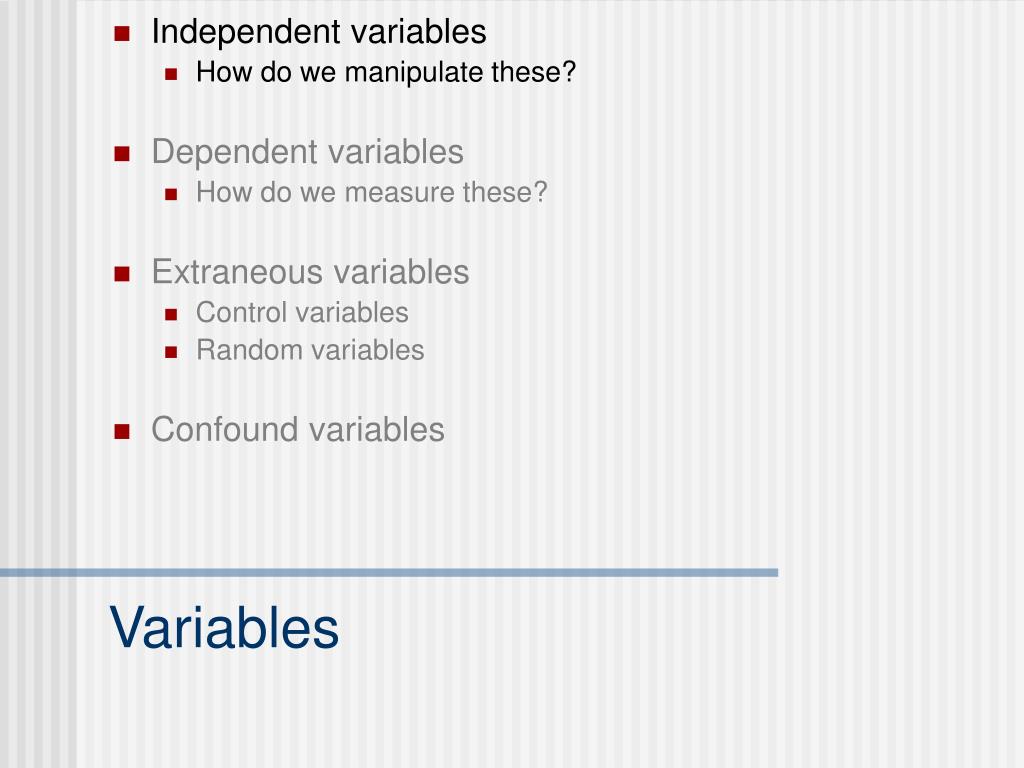The image size is (1024, 768).
Task: Click the blue horizontal divider line
Action: coord(389,573)
